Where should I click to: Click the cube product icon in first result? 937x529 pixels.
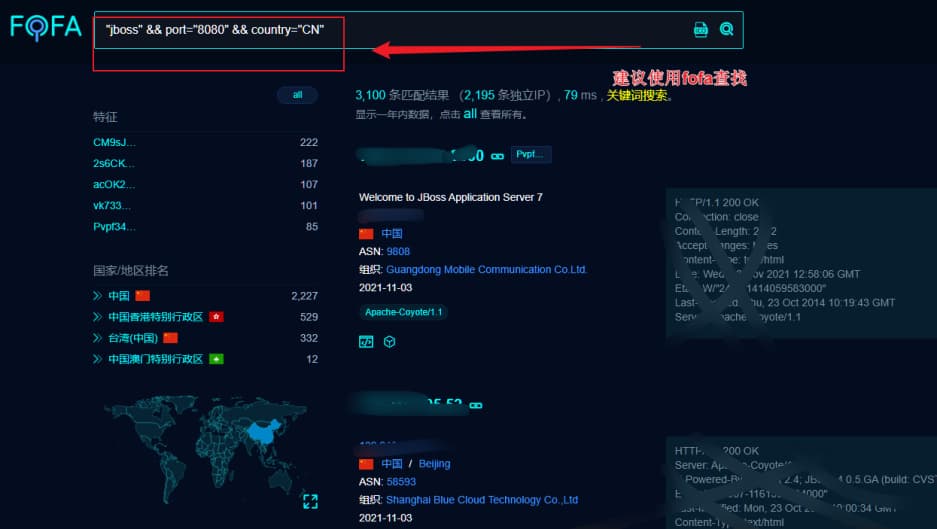pos(390,342)
